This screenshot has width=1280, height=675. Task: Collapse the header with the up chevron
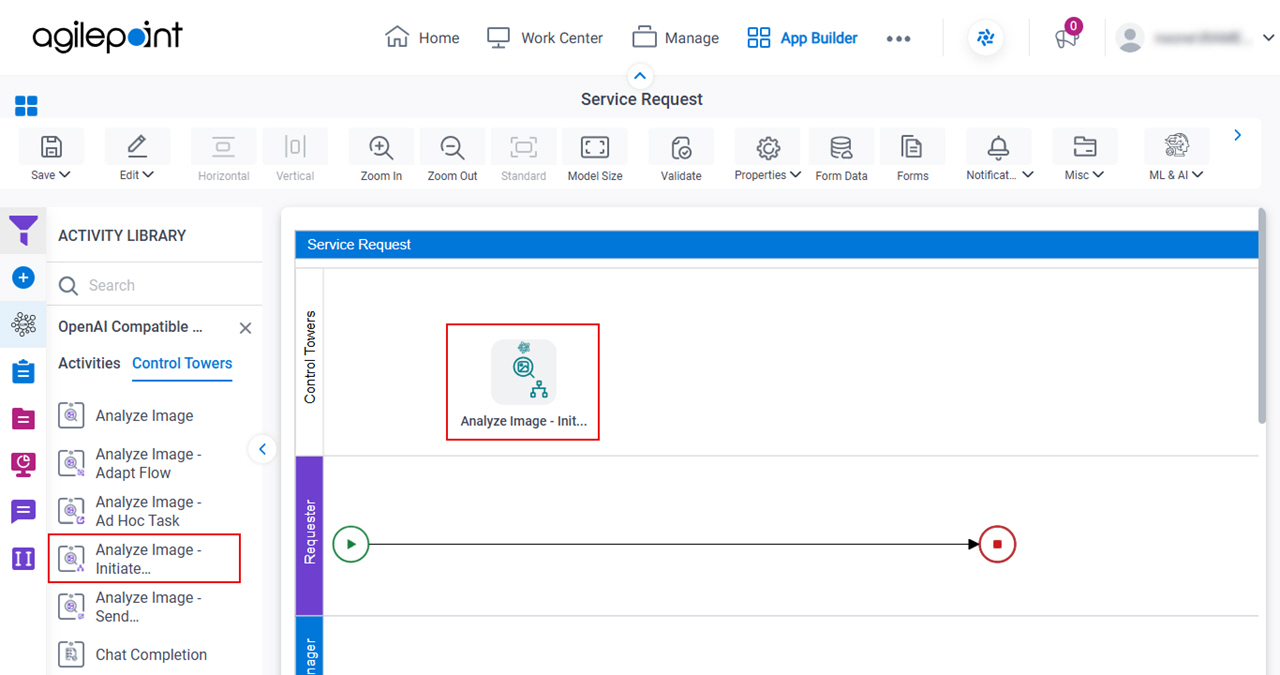640,76
